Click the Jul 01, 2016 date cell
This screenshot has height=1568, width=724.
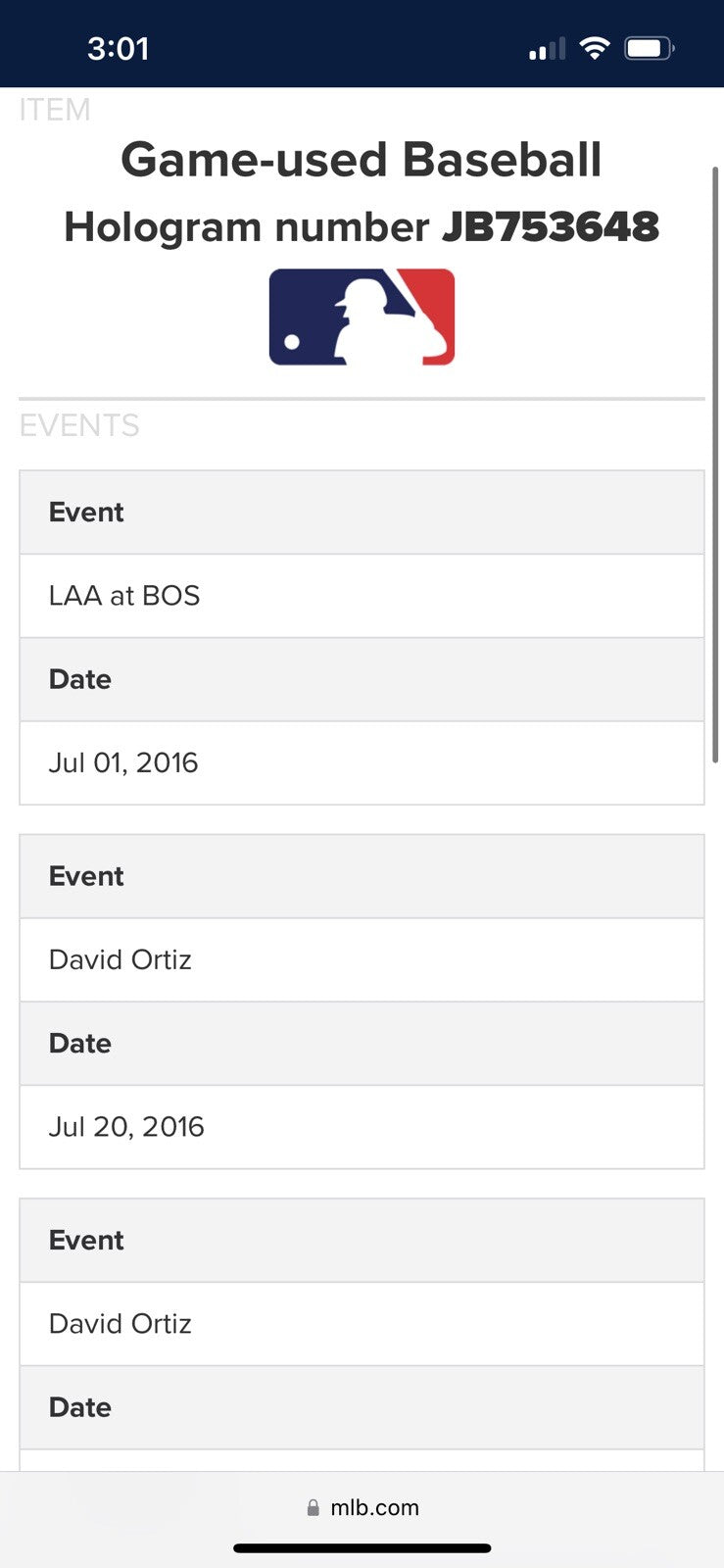pyautogui.click(x=362, y=762)
